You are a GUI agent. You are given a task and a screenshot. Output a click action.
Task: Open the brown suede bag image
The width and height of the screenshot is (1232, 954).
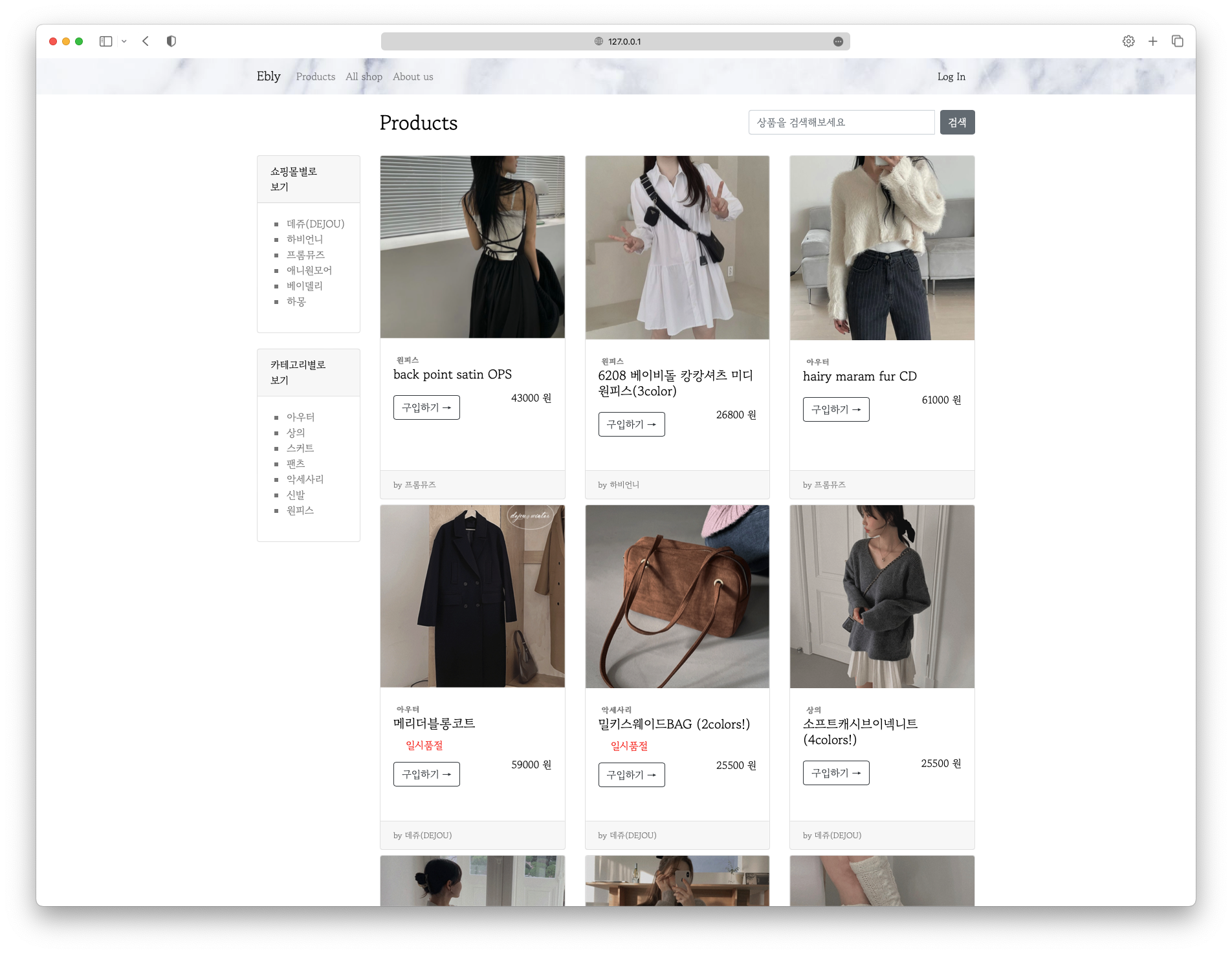tap(677, 597)
